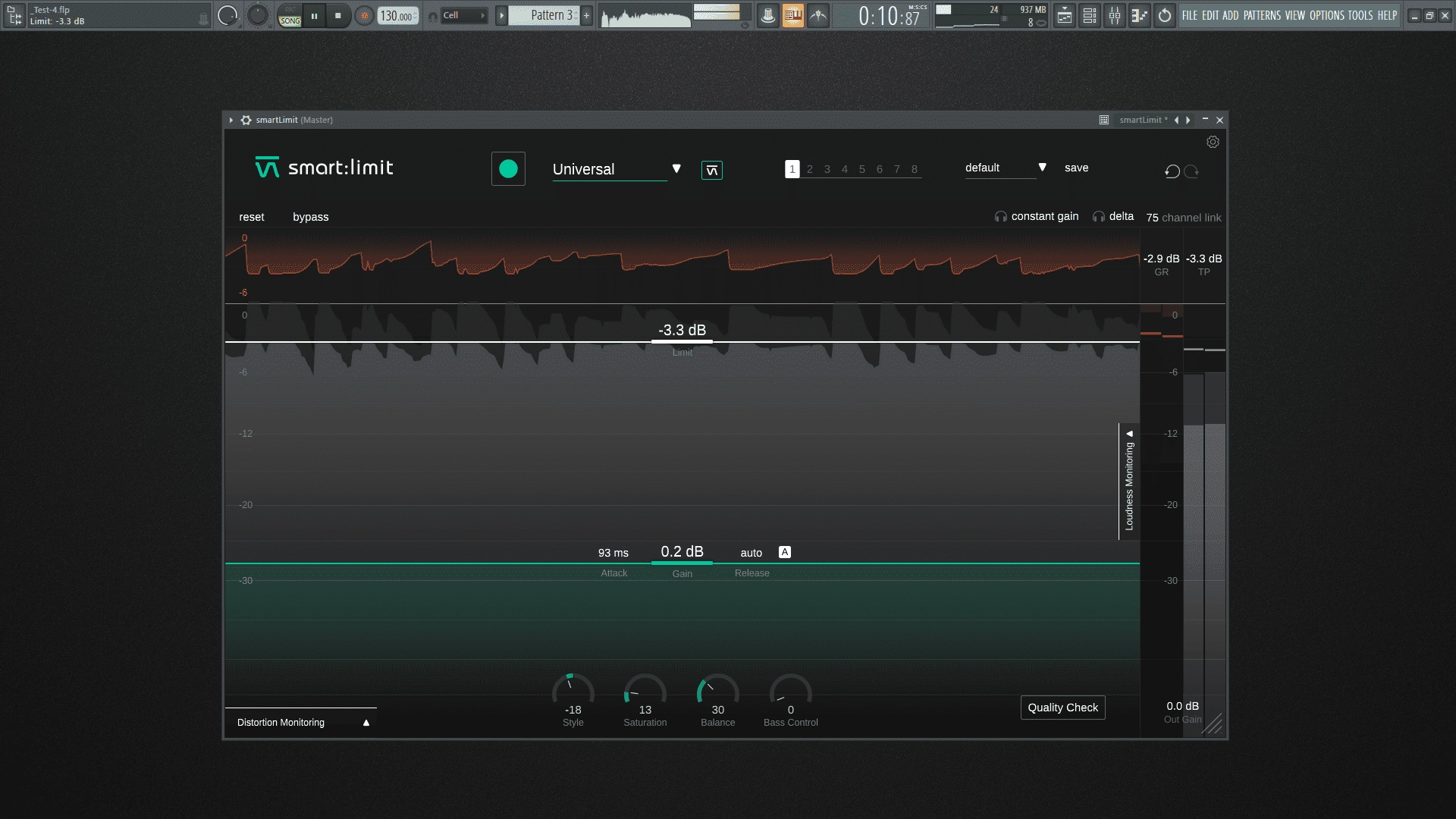The image size is (1456, 819).
Task: Select state slot 4
Action: click(845, 169)
